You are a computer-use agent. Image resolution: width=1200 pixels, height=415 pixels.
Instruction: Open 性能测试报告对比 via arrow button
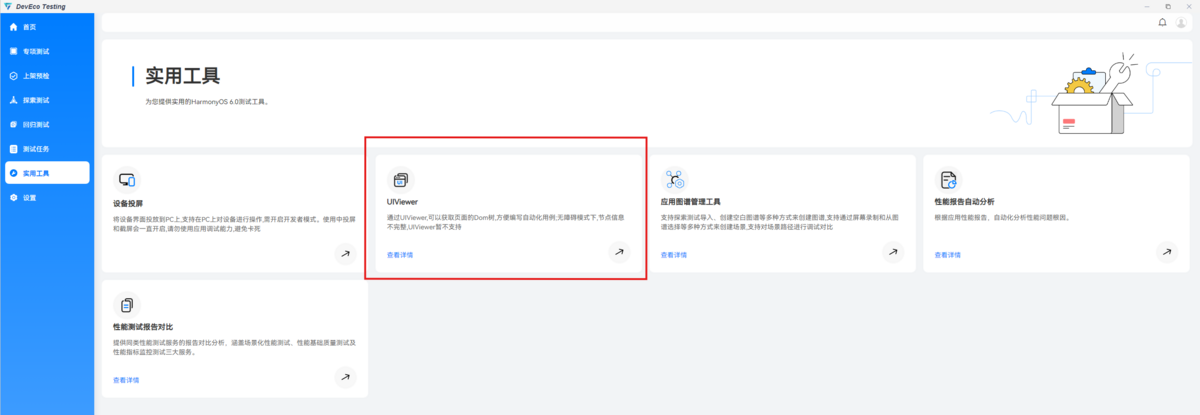click(x=345, y=378)
